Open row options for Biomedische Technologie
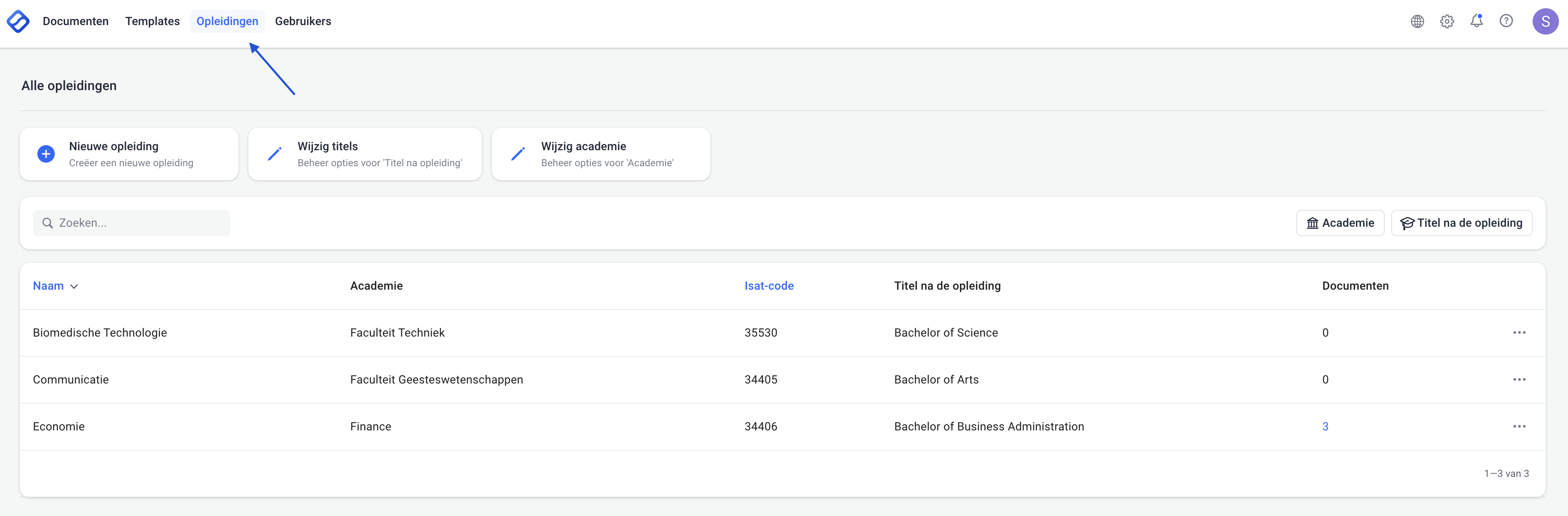Image resolution: width=1568 pixels, height=516 pixels. click(x=1519, y=332)
